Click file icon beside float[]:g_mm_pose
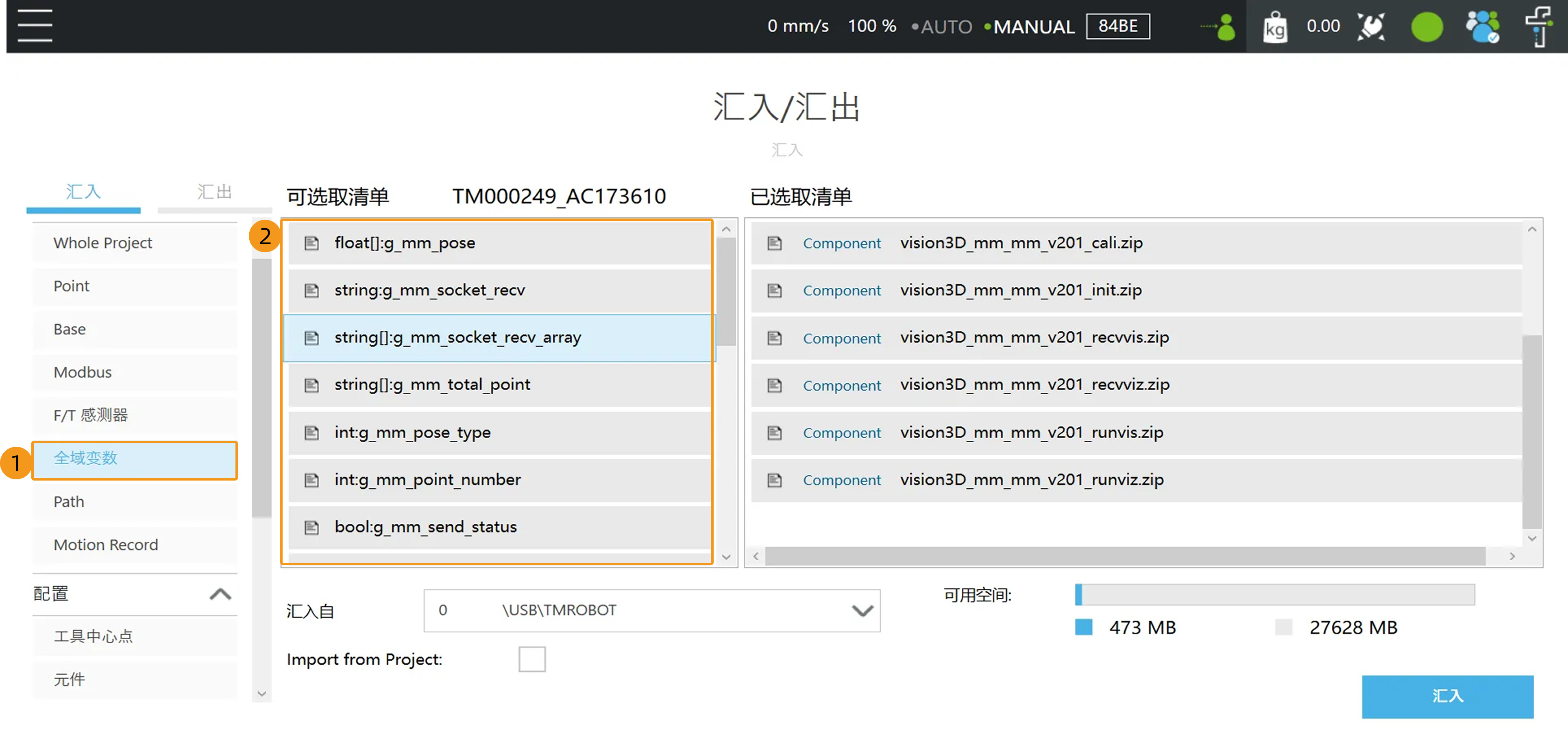 [x=311, y=243]
